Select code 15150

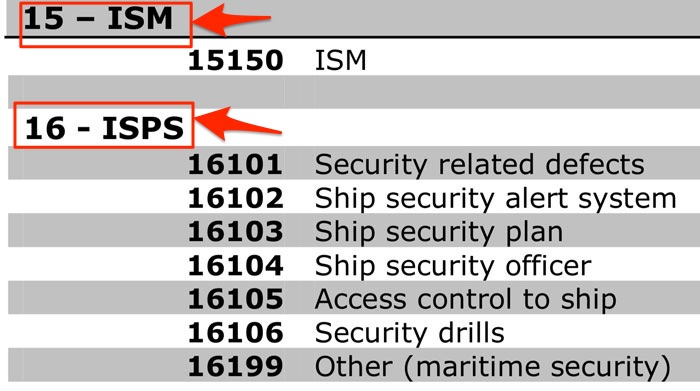pos(235,60)
